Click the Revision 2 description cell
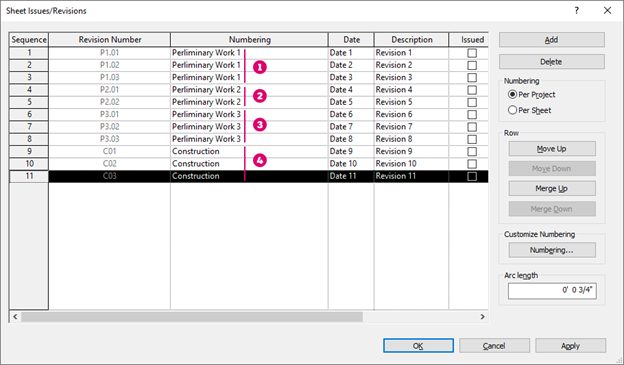 (412, 65)
